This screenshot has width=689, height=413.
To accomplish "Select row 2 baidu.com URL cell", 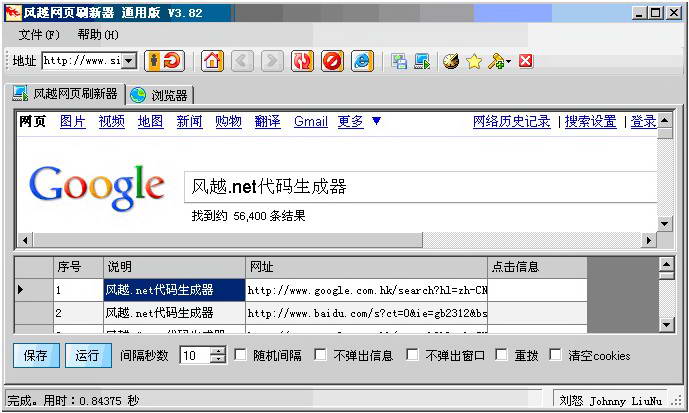I will click(366, 313).
